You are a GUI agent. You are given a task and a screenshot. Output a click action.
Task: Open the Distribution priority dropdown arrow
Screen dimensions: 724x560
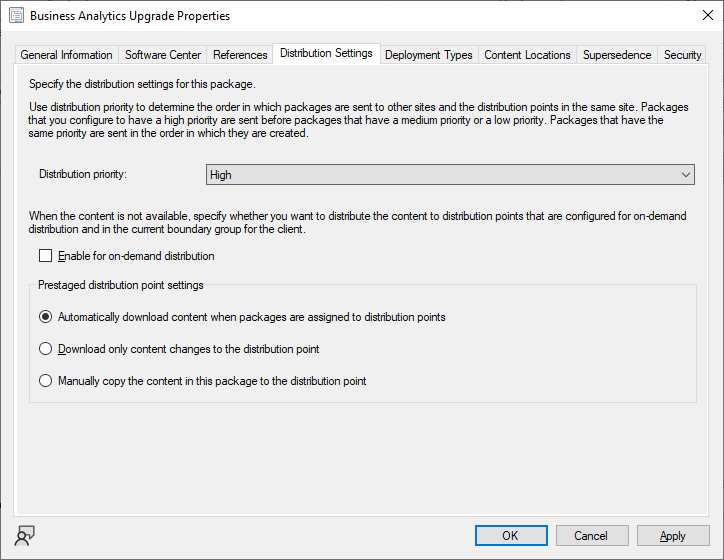[x=686, y=175]
